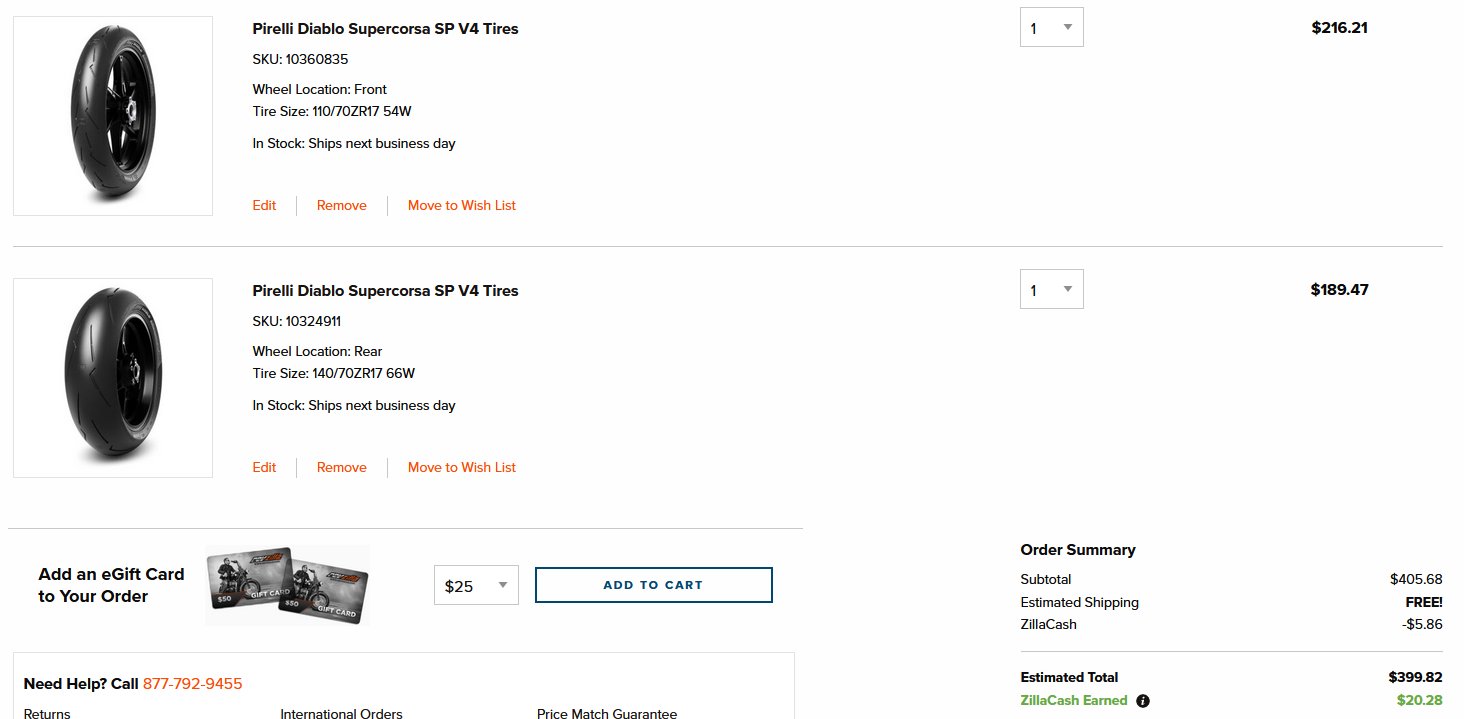Add the eGift card to cart
Screen dimensions: 1464x719
[x=654, y=585]
